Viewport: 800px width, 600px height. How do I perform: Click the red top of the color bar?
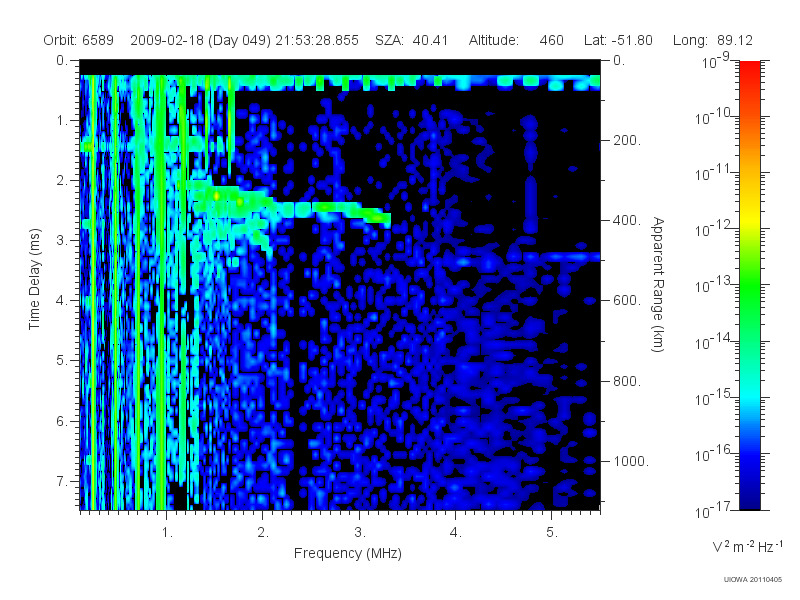750,69
